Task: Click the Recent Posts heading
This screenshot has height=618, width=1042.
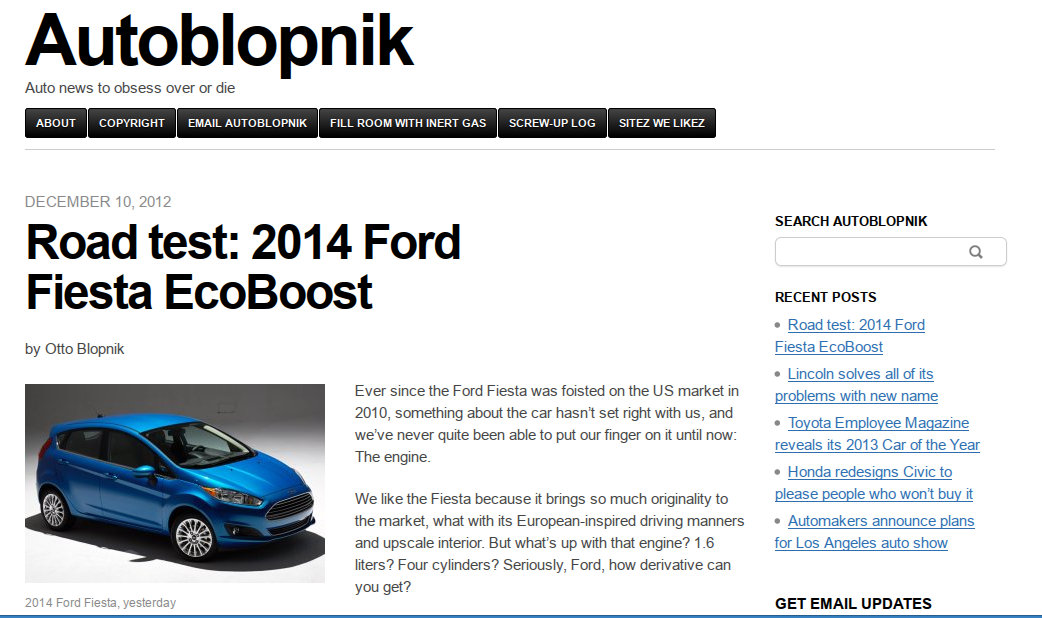Action: 825,297
